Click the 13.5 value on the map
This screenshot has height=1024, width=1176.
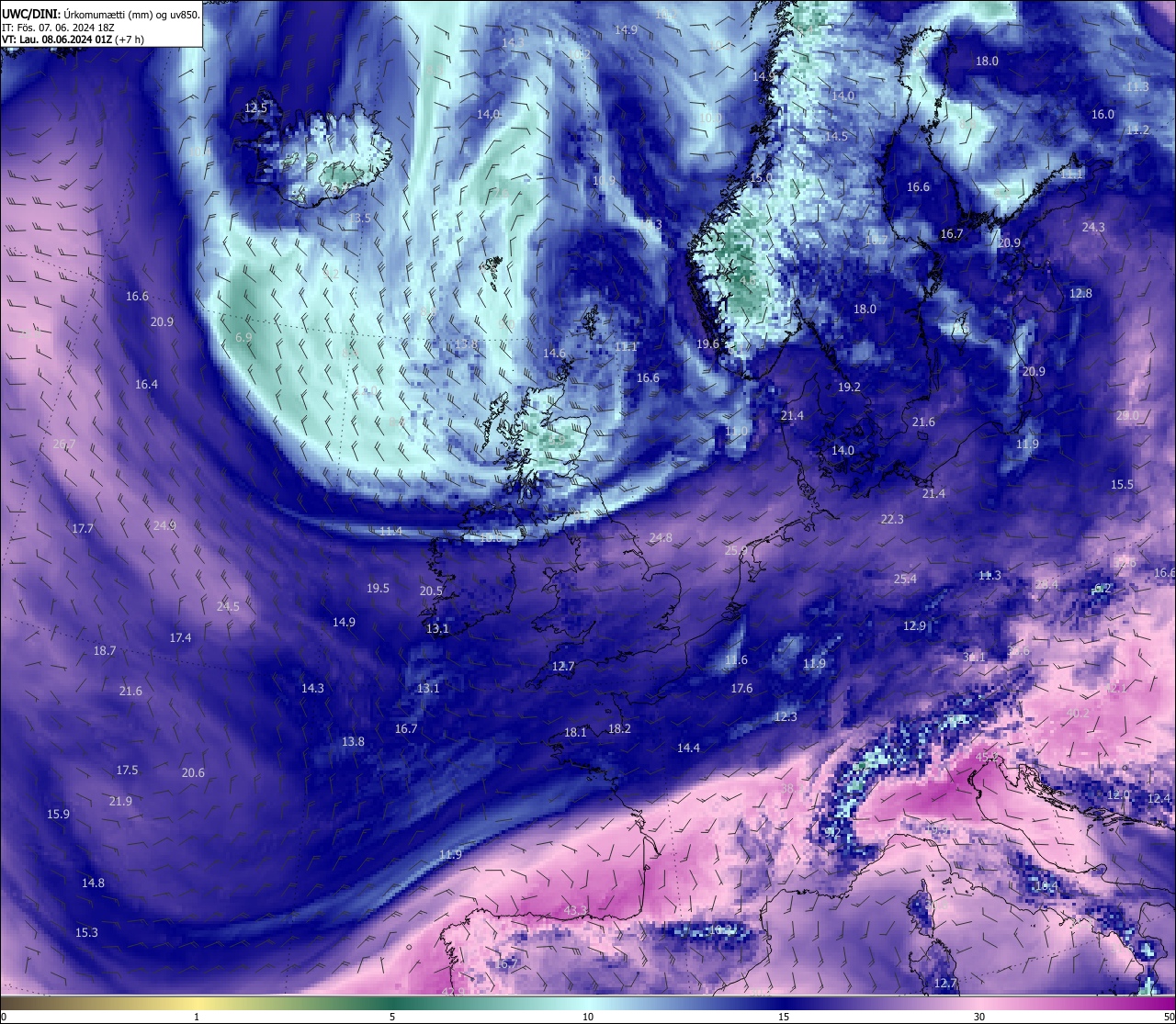359,218
